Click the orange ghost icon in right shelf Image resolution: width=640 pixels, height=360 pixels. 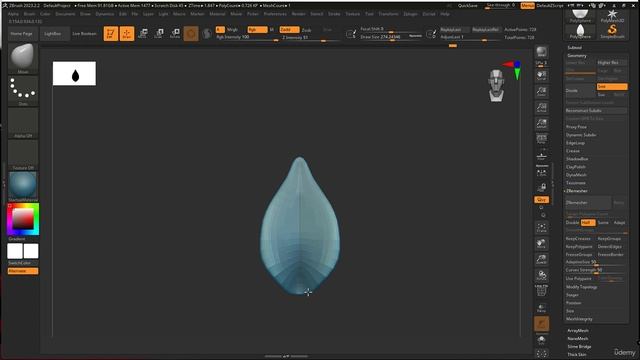point(542,324)
